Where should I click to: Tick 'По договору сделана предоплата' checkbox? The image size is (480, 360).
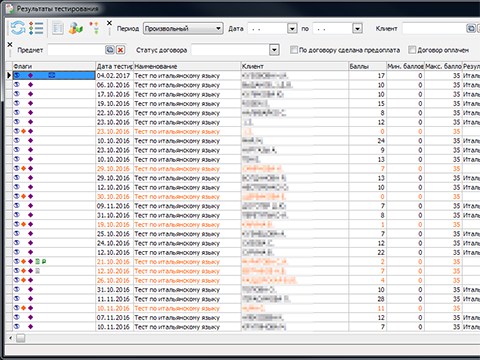[x=293, y=50]
